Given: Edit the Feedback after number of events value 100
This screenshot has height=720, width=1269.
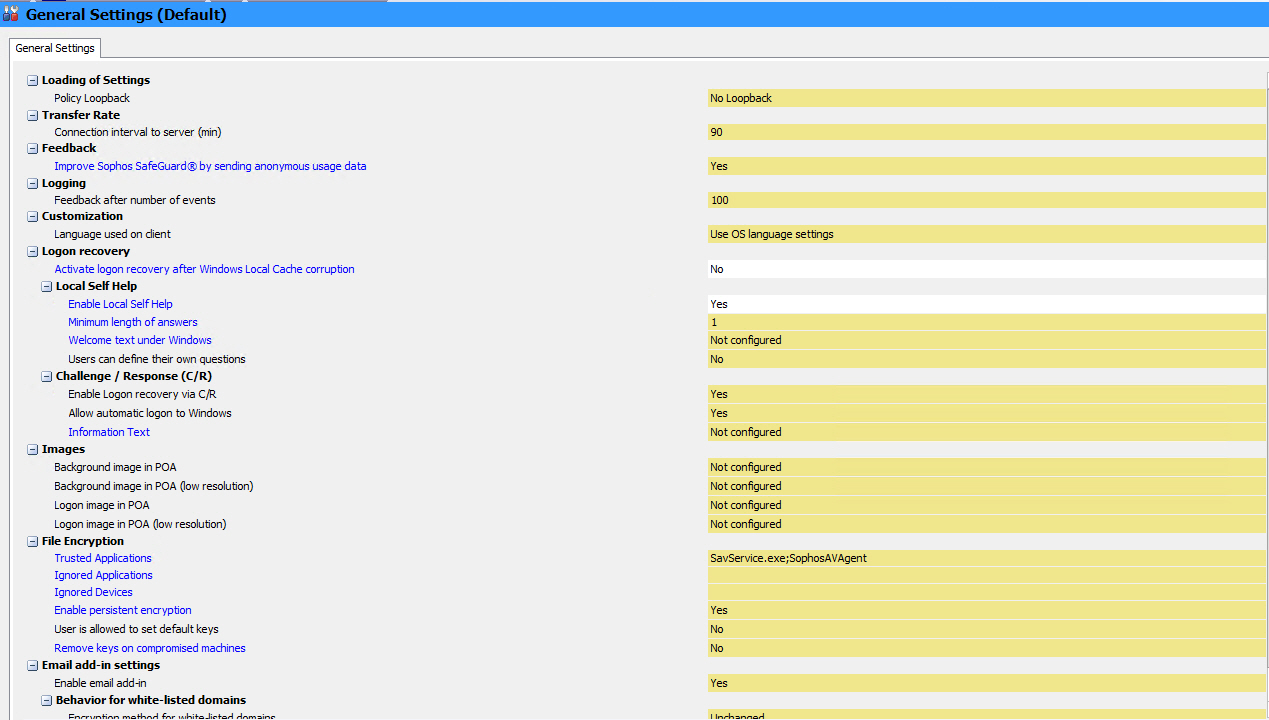Looking at the screenshot, I should (x=986, y=200).
